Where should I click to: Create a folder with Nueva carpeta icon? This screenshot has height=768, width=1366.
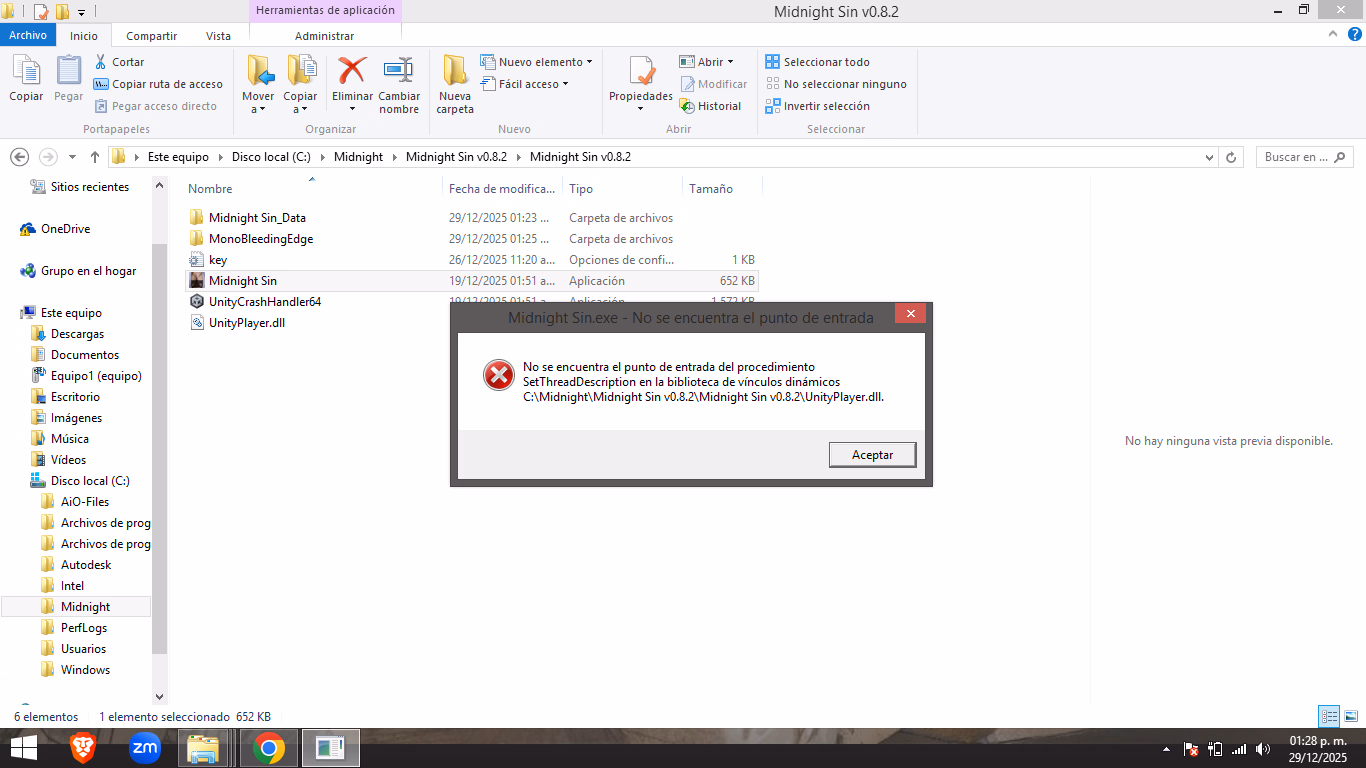click(x=455, y=72)
